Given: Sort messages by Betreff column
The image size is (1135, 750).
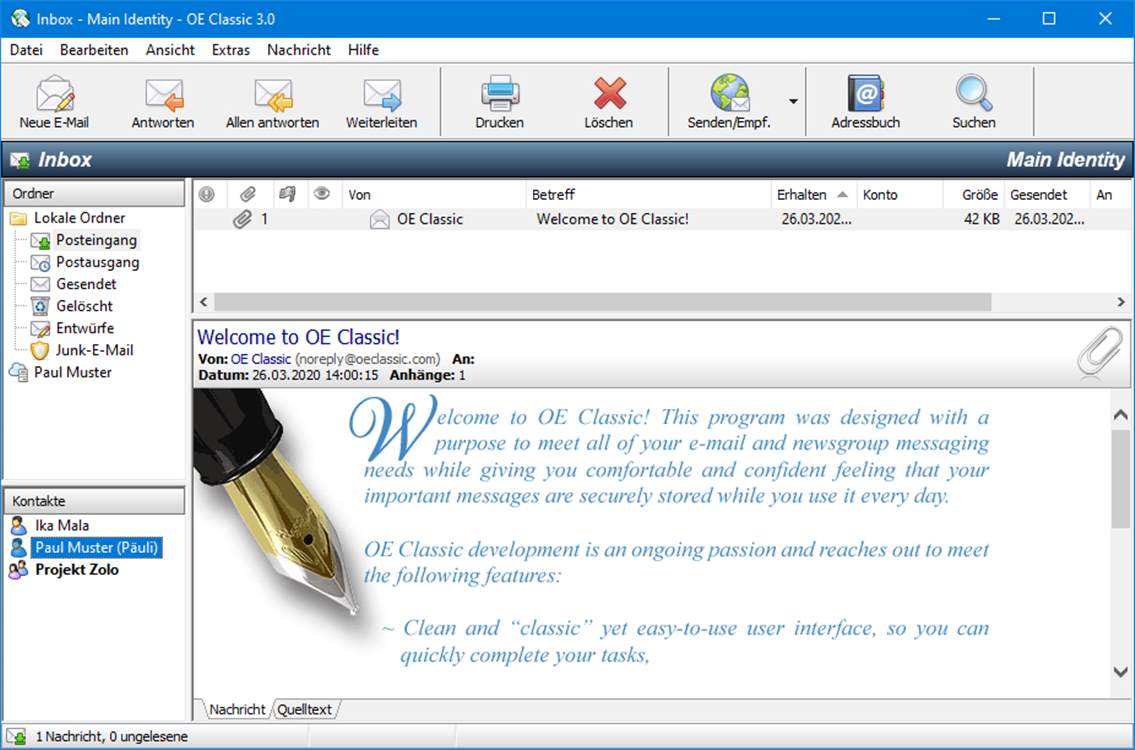Looking at the screenshot, I should point(649,194).
